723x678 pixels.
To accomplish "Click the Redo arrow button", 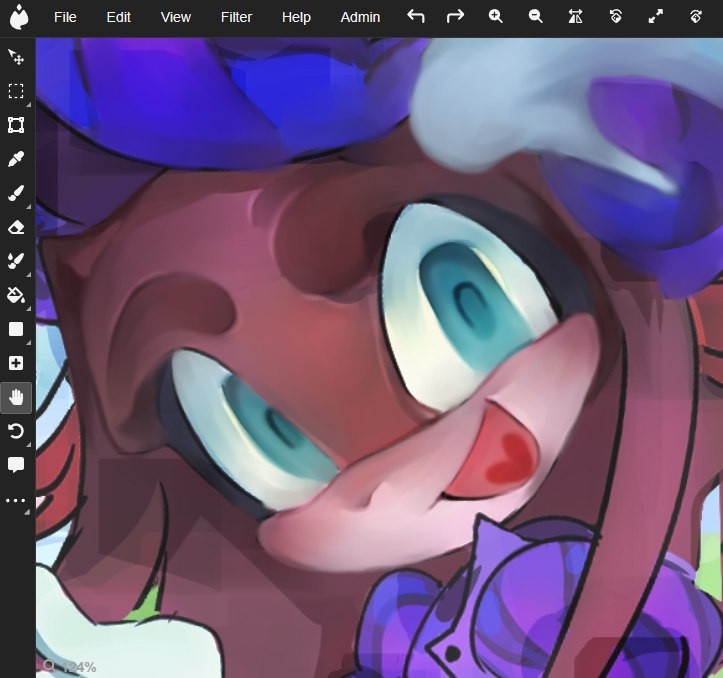I will [455, 16].
